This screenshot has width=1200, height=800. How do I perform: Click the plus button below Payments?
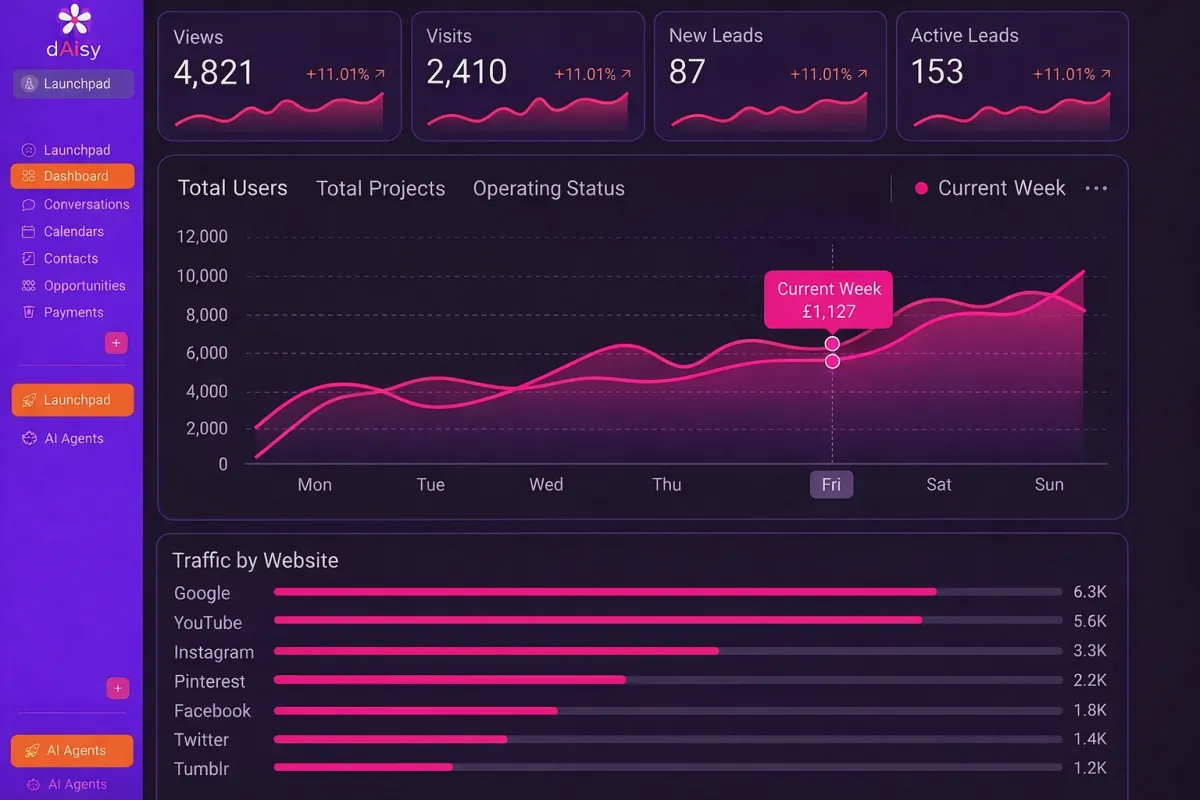pos(116,343)
